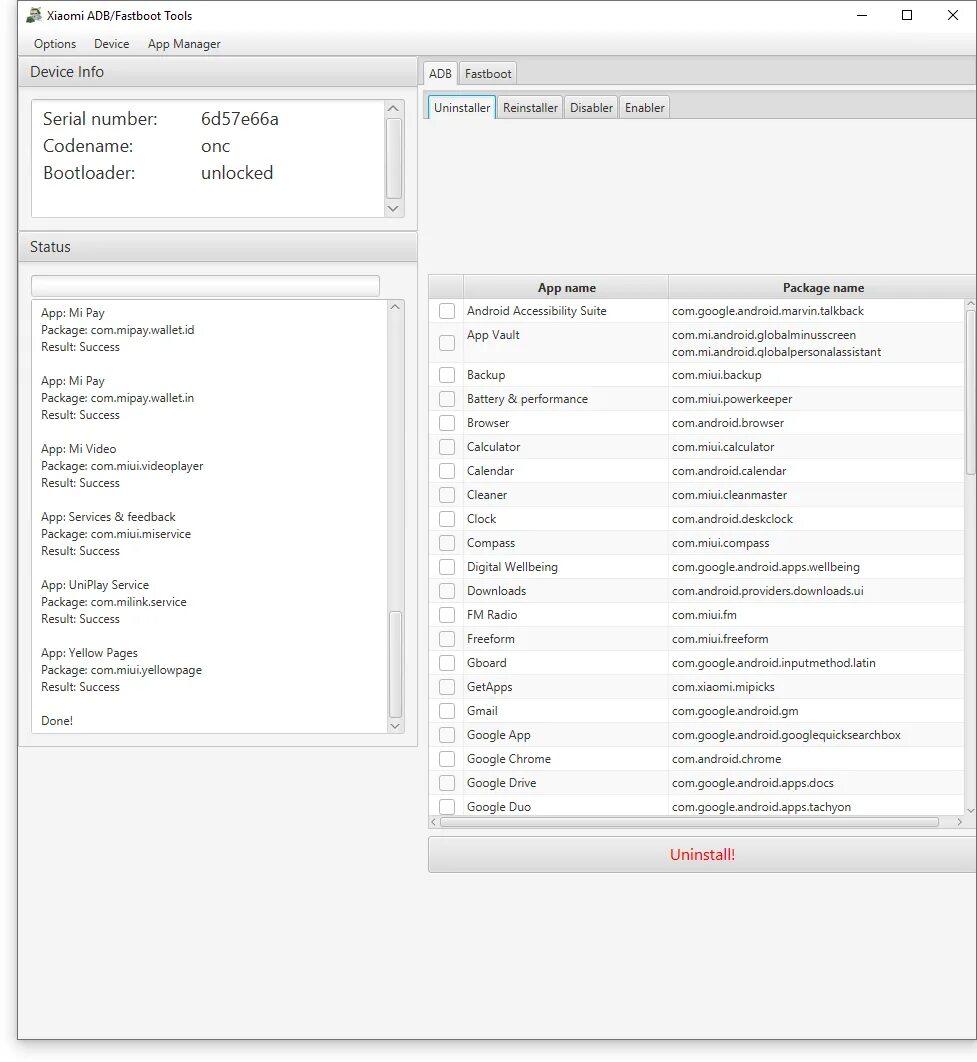Image resolution: width=977 pixels, height=1062 pixels.
Task: Check the Digital Wellbeing checkbox
Action: click(447, 567)
